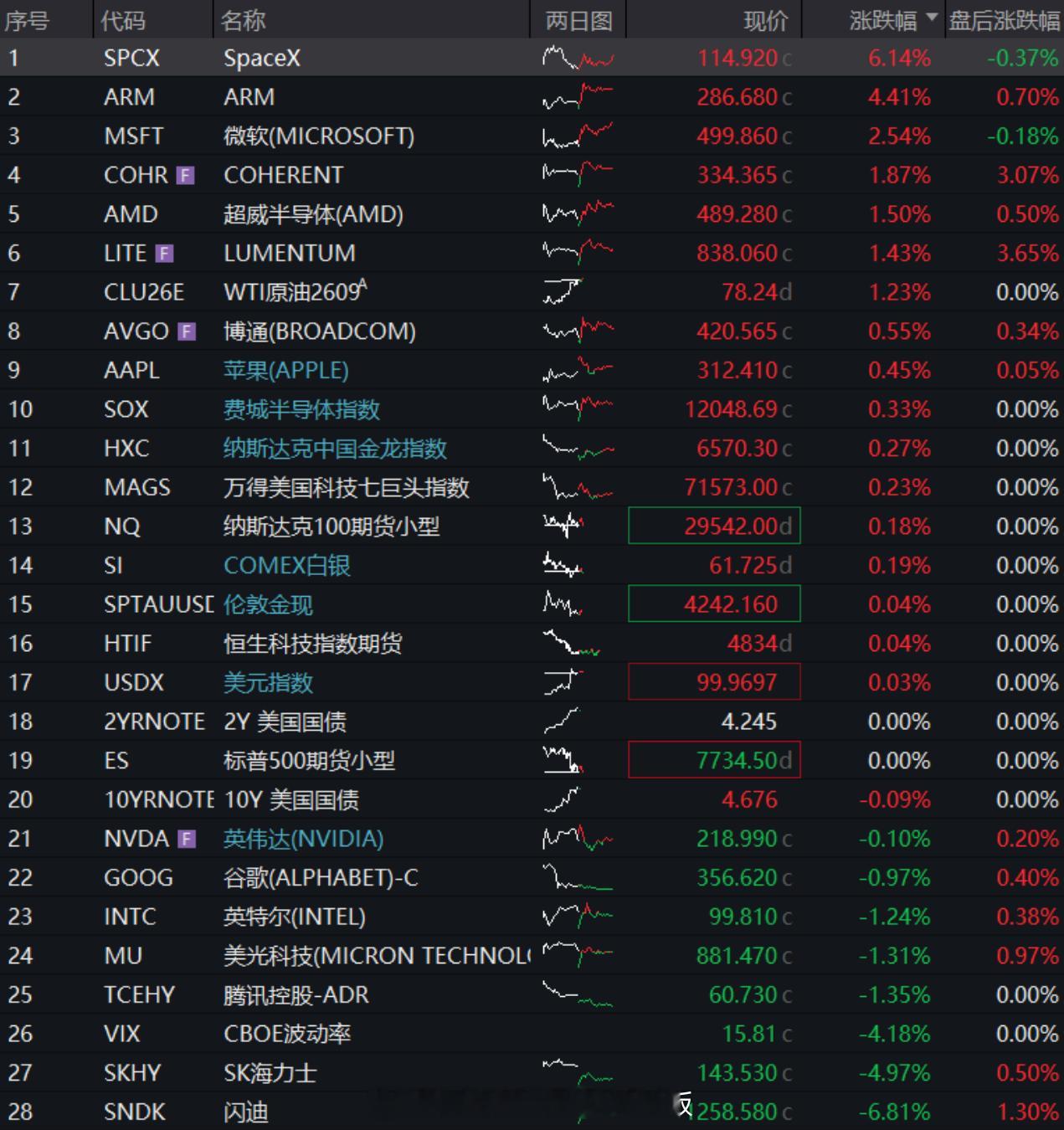Select the MSFT ticker code
Viewport: 1064px width, 1130px height.
133,136
